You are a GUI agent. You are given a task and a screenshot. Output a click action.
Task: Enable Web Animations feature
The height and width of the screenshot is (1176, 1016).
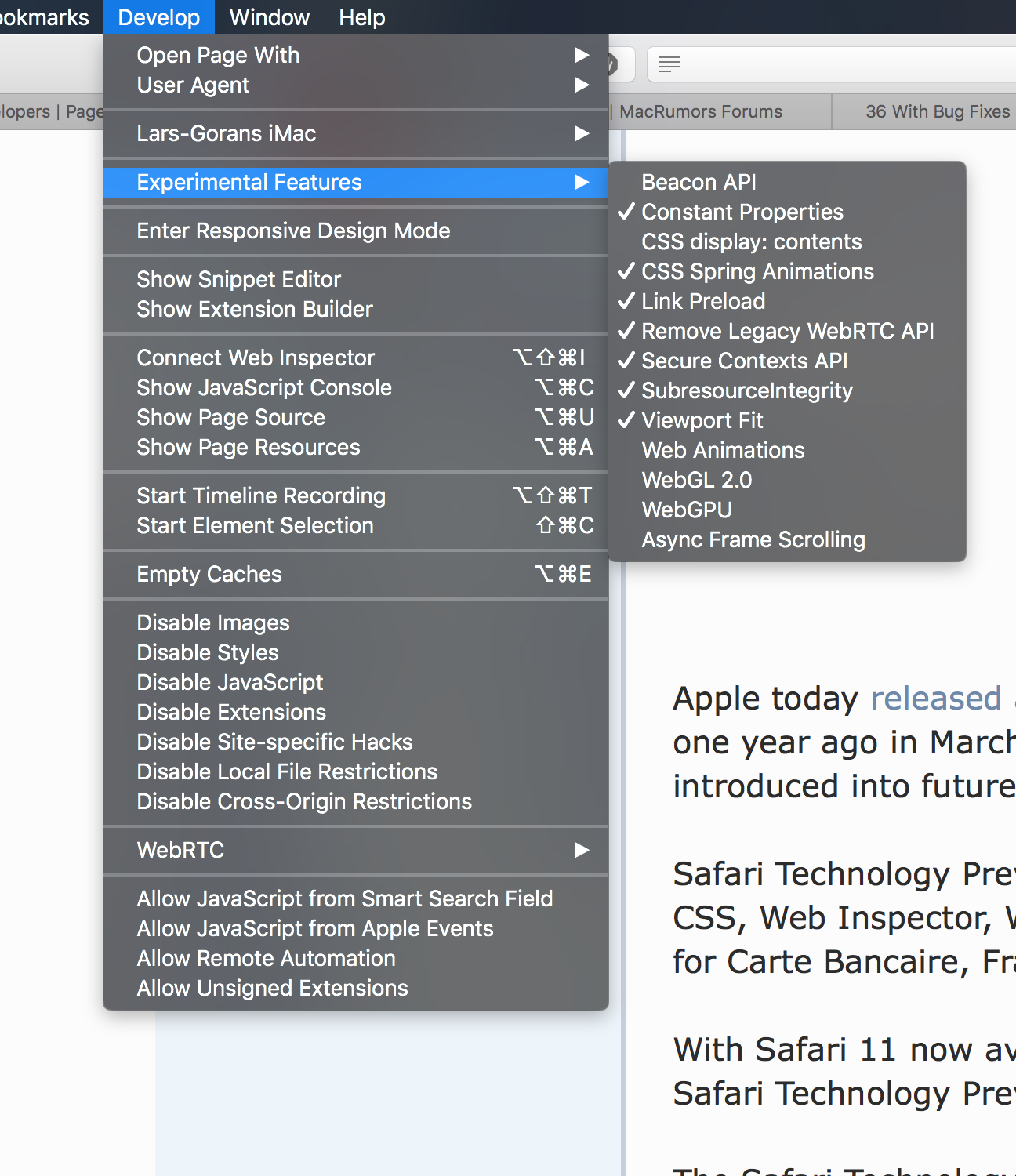point(787,450)
